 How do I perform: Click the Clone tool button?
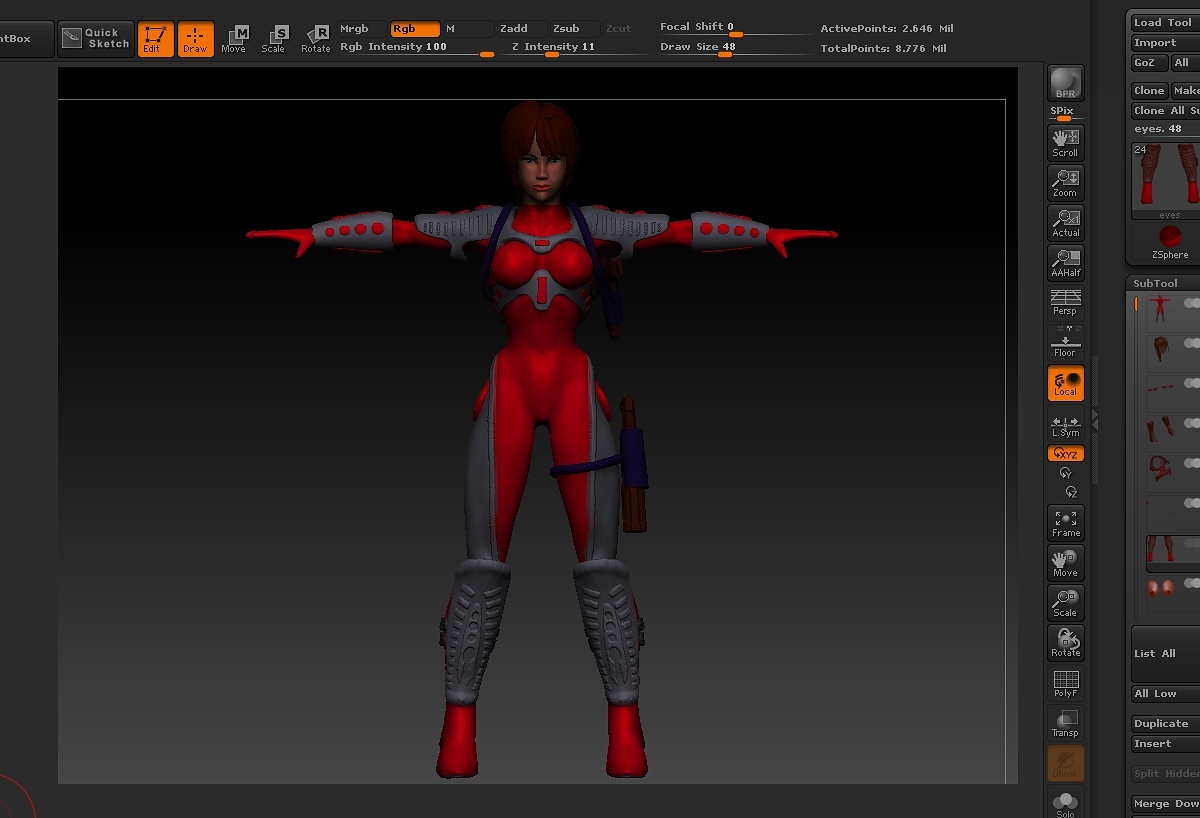click(x=1150, y=90)
